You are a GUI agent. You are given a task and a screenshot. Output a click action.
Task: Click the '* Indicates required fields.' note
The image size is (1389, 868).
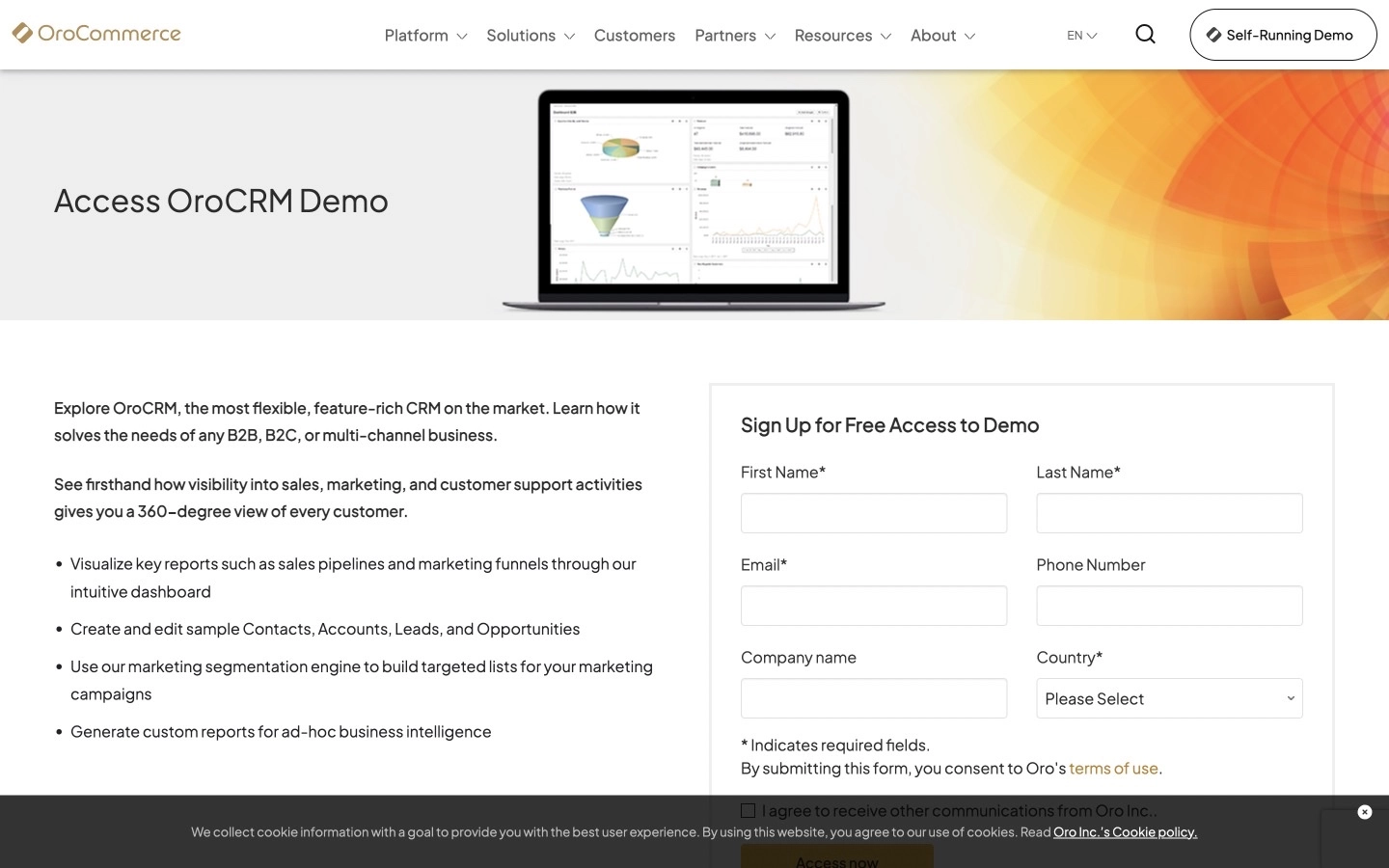(835, 746)
